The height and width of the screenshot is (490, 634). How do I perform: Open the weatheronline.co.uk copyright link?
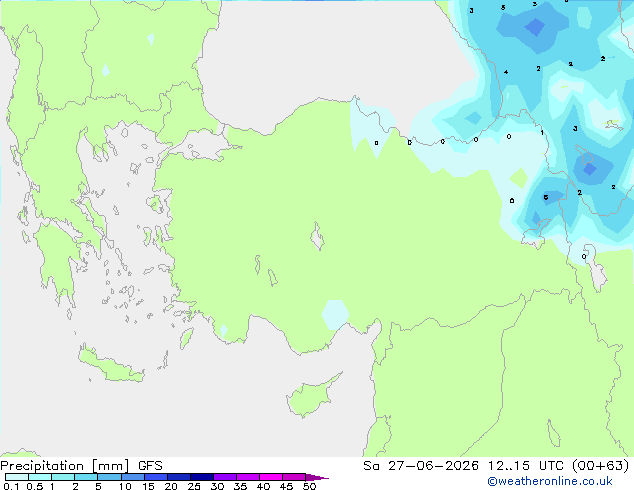coord(550,481)
